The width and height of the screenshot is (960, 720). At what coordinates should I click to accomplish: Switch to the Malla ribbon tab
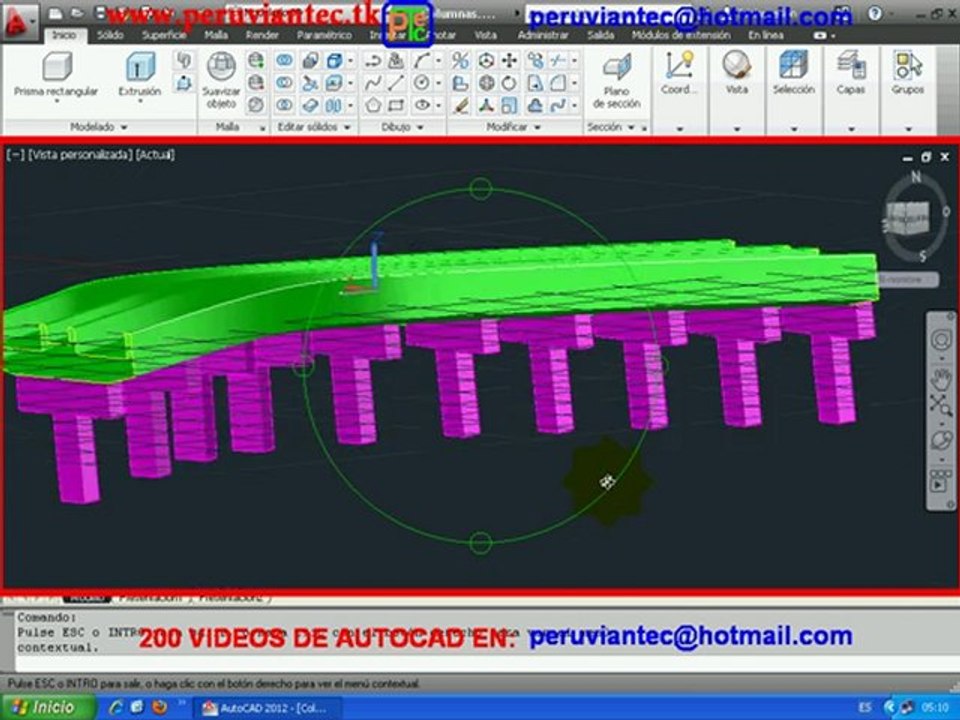(x=216, y=36)
